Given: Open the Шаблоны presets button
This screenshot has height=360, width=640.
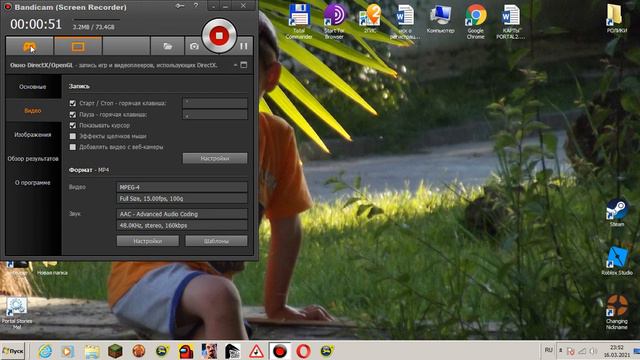Looking at the screenshot, I should 216,241.
